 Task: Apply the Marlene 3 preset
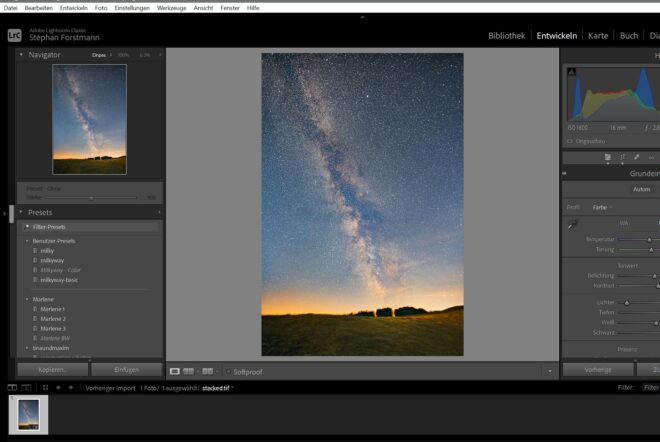(53, 328)
